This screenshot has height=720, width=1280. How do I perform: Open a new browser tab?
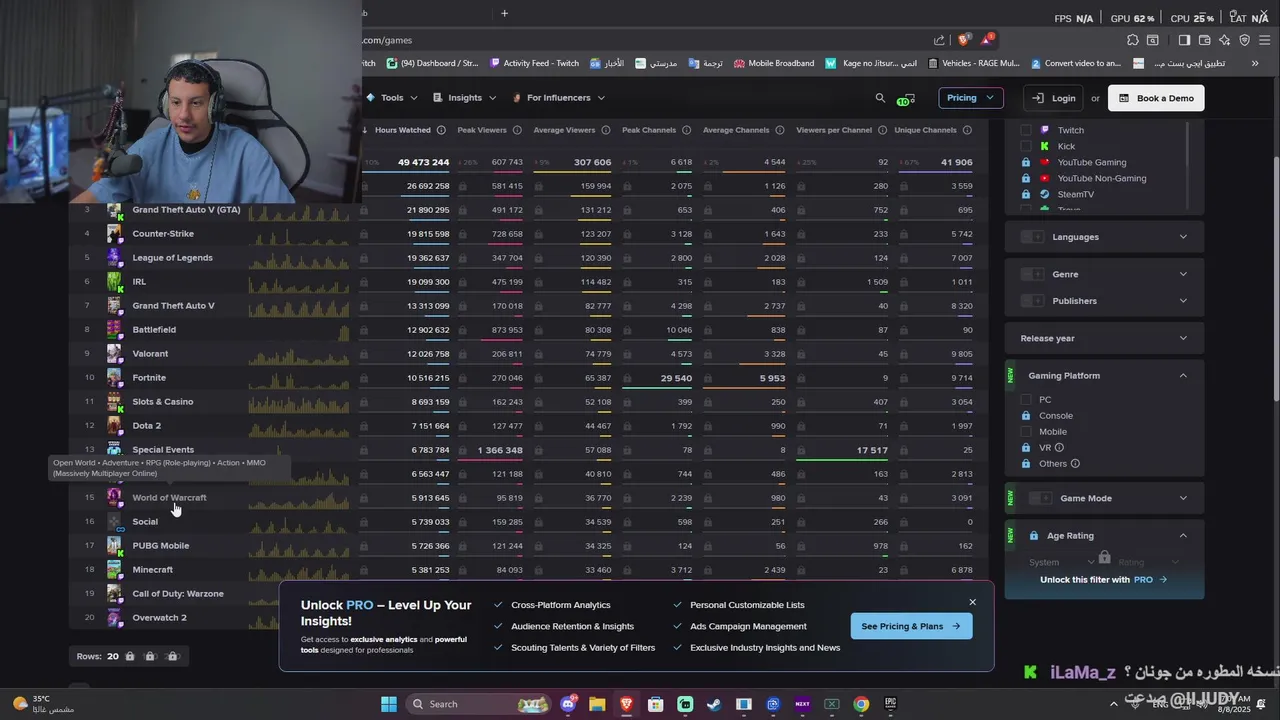tap(504, 13)
